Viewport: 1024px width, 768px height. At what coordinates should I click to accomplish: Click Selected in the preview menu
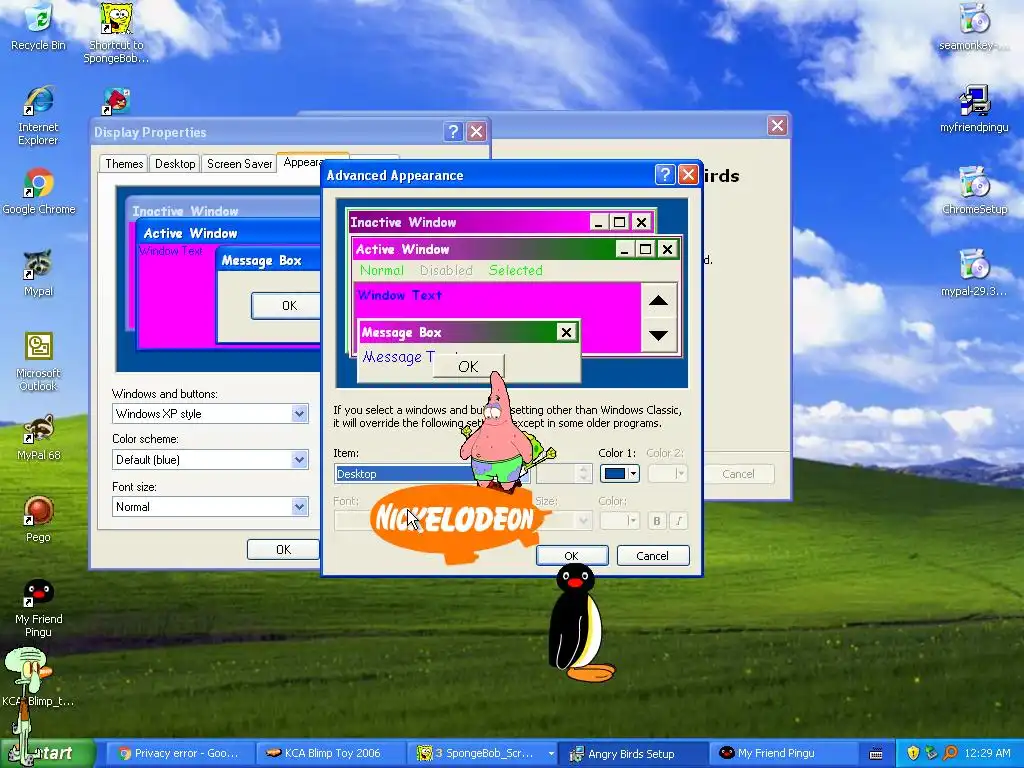pyautogui.click(x=516, y=270)
